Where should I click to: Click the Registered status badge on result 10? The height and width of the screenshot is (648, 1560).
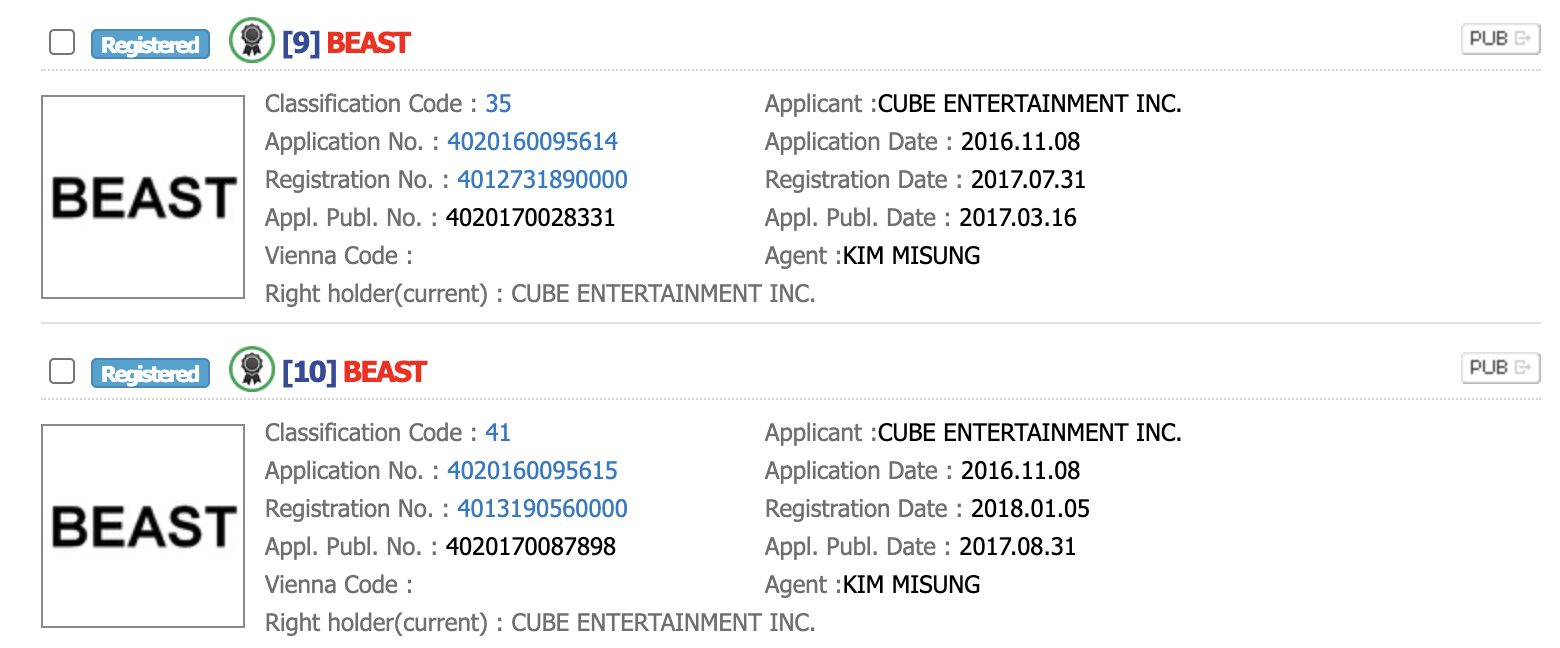pos(150,374)
